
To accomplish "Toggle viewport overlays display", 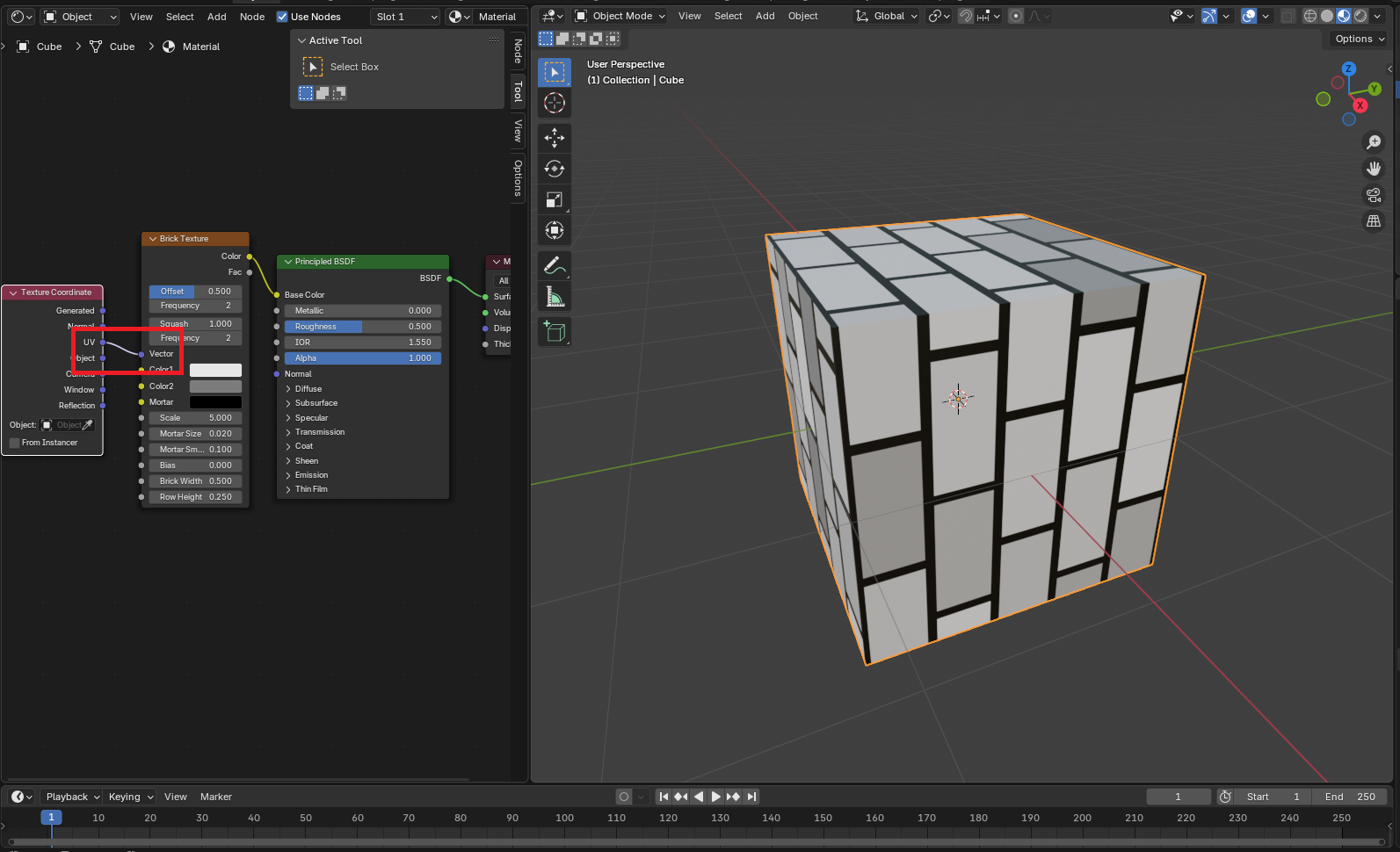I will click(1249, 16).
